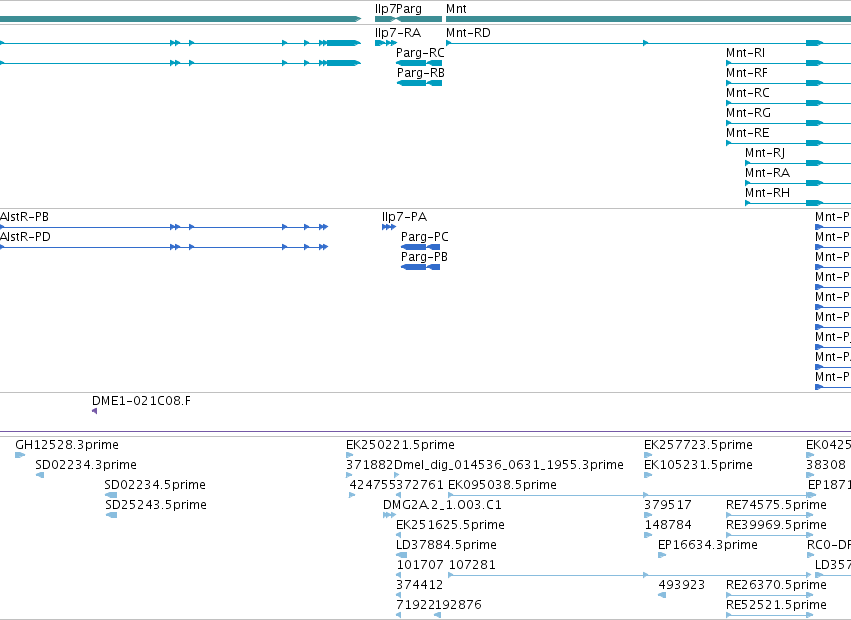This screenshot has width=851, height=620.
Task: Select the SD02234.3prime EST label
Action: (x=86, y=465)
